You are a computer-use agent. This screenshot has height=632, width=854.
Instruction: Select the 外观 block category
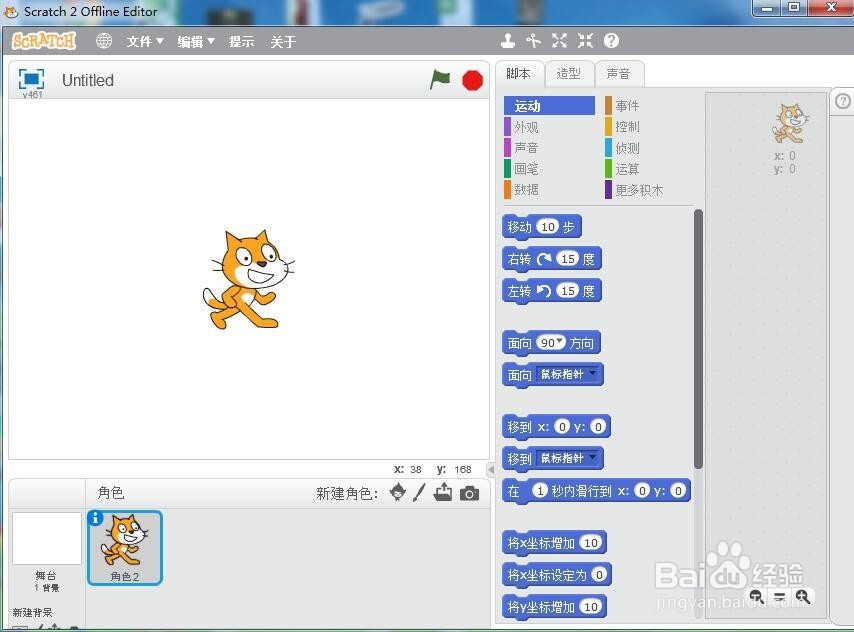pos(549,127)
